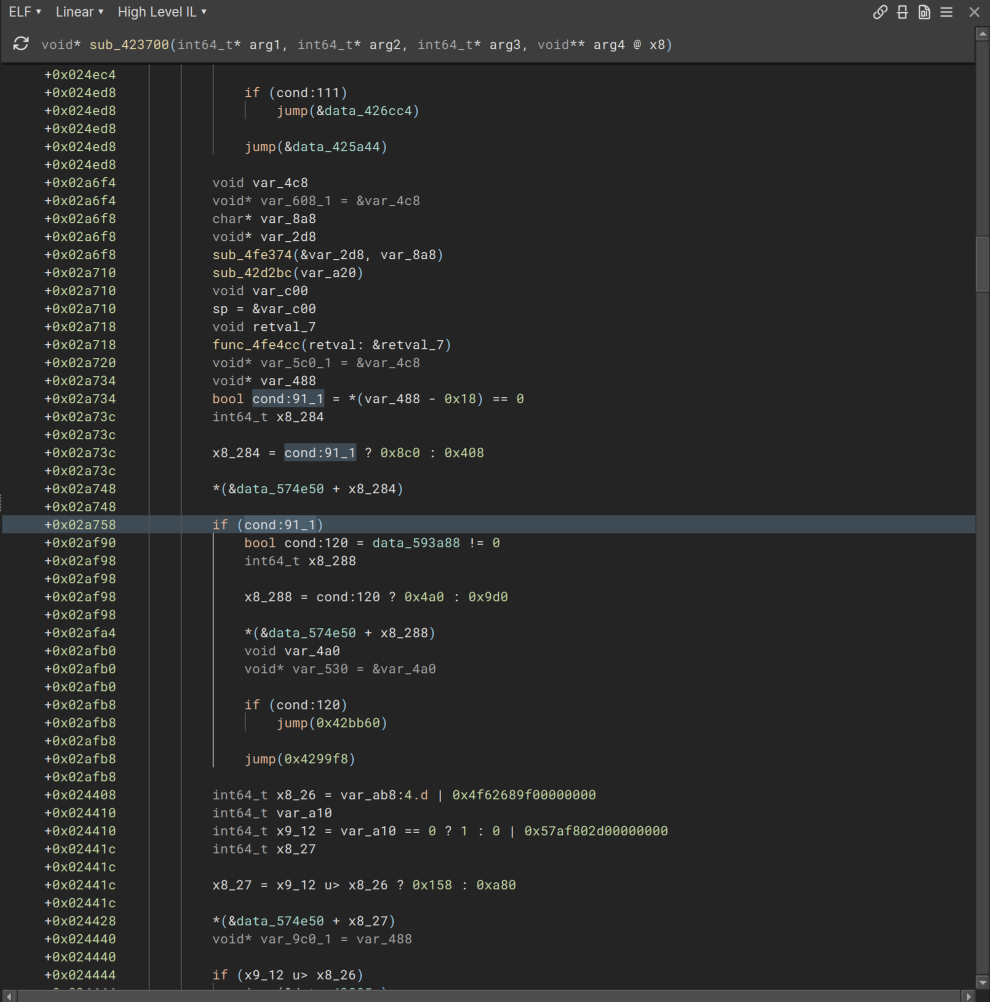990x1002 pixels.
Task: Open the ELF view type dropdown
Action: 25,12
